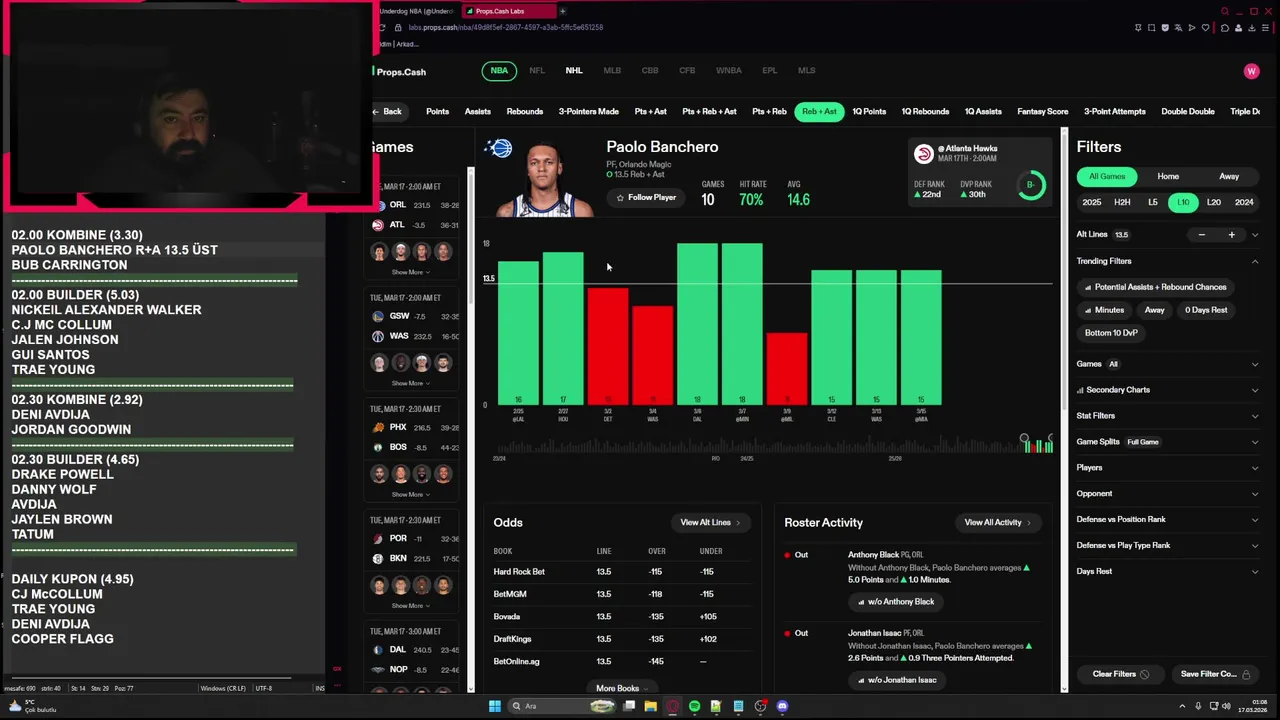
Task: Select the All Games filter
Action: pos(1107,177)
